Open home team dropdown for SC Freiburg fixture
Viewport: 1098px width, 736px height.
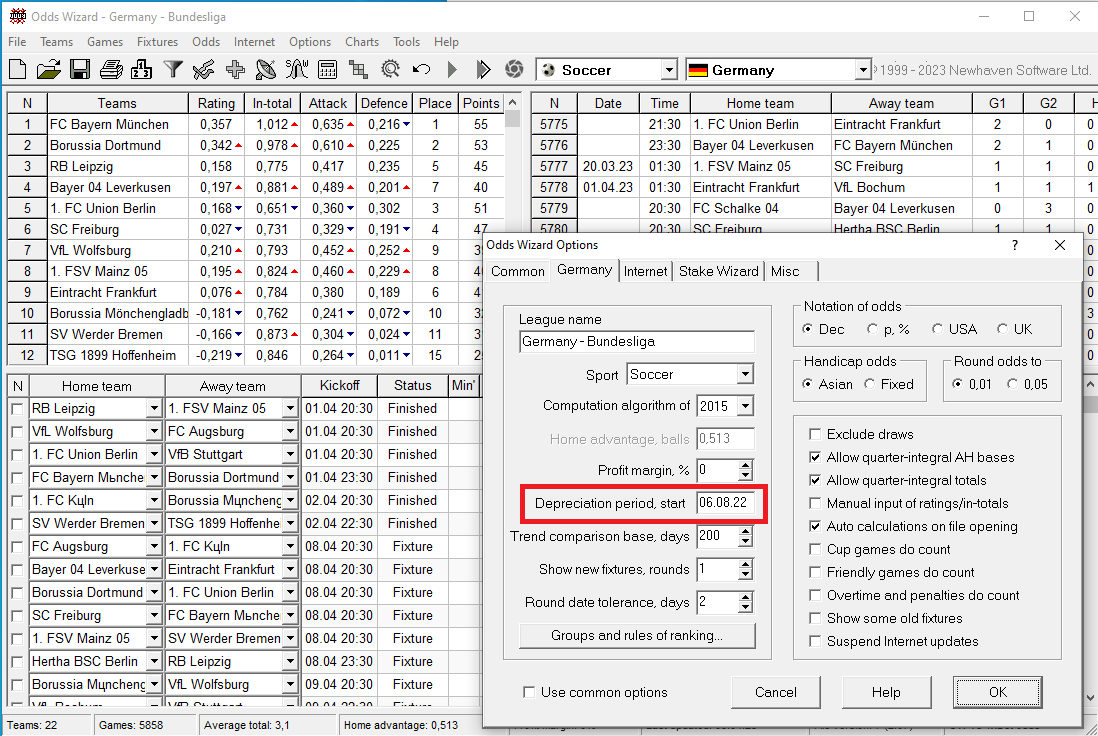[154, 616]
